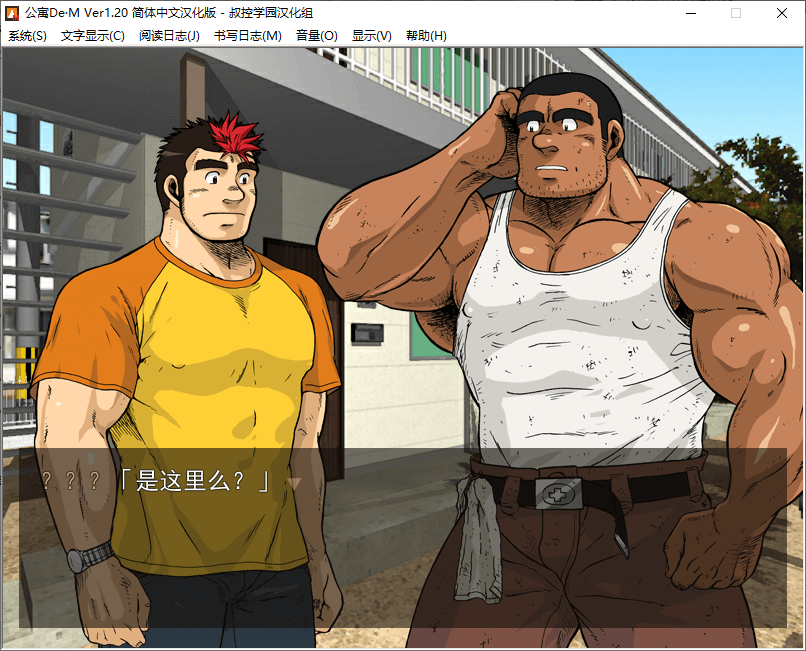Image resolution: width=806 pixels, height=651 pixels.
Task: Click the black mailbox on the wall
Action: click(x=365, y=333)
